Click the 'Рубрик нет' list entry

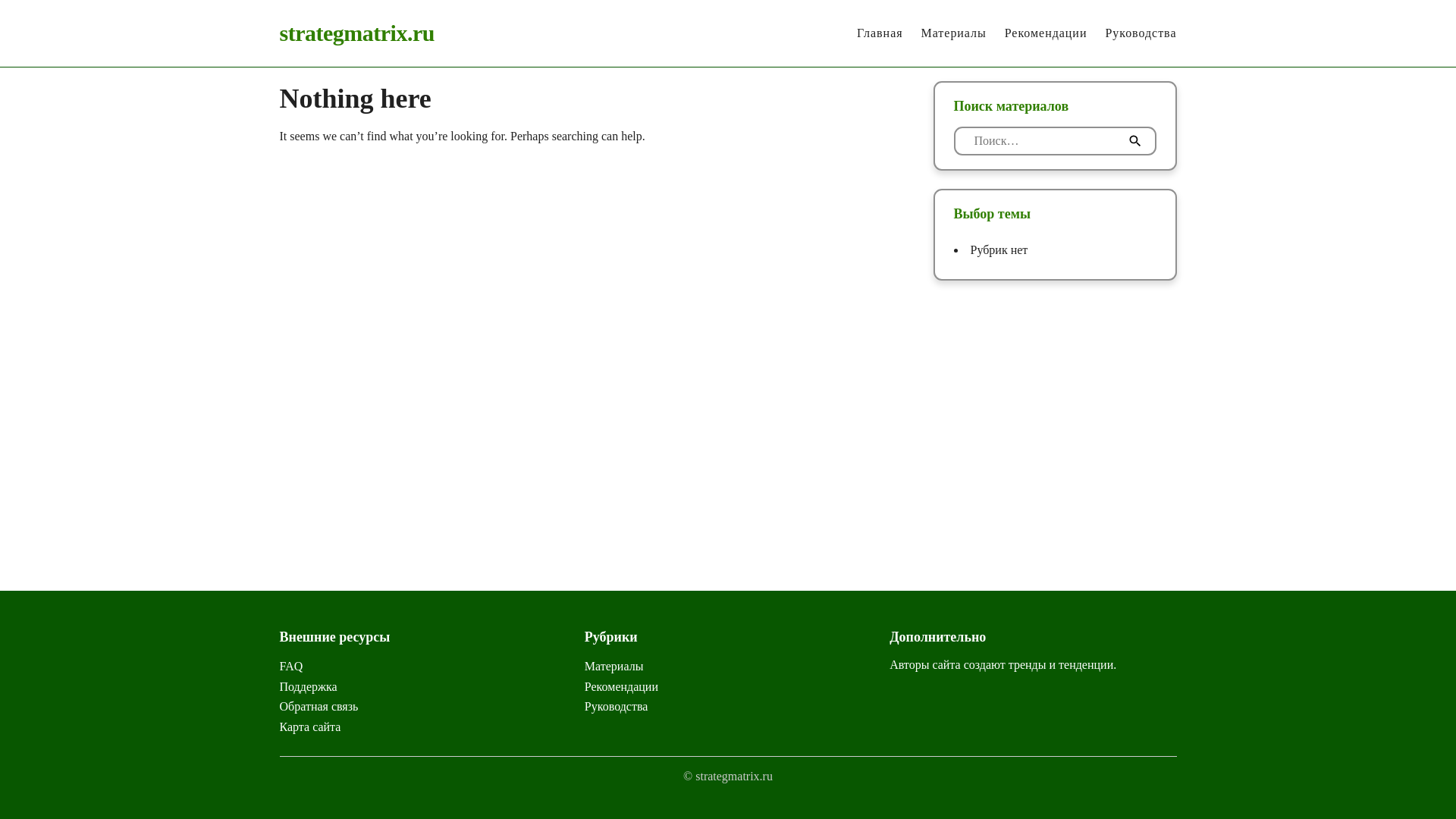(x=999, y=250)
